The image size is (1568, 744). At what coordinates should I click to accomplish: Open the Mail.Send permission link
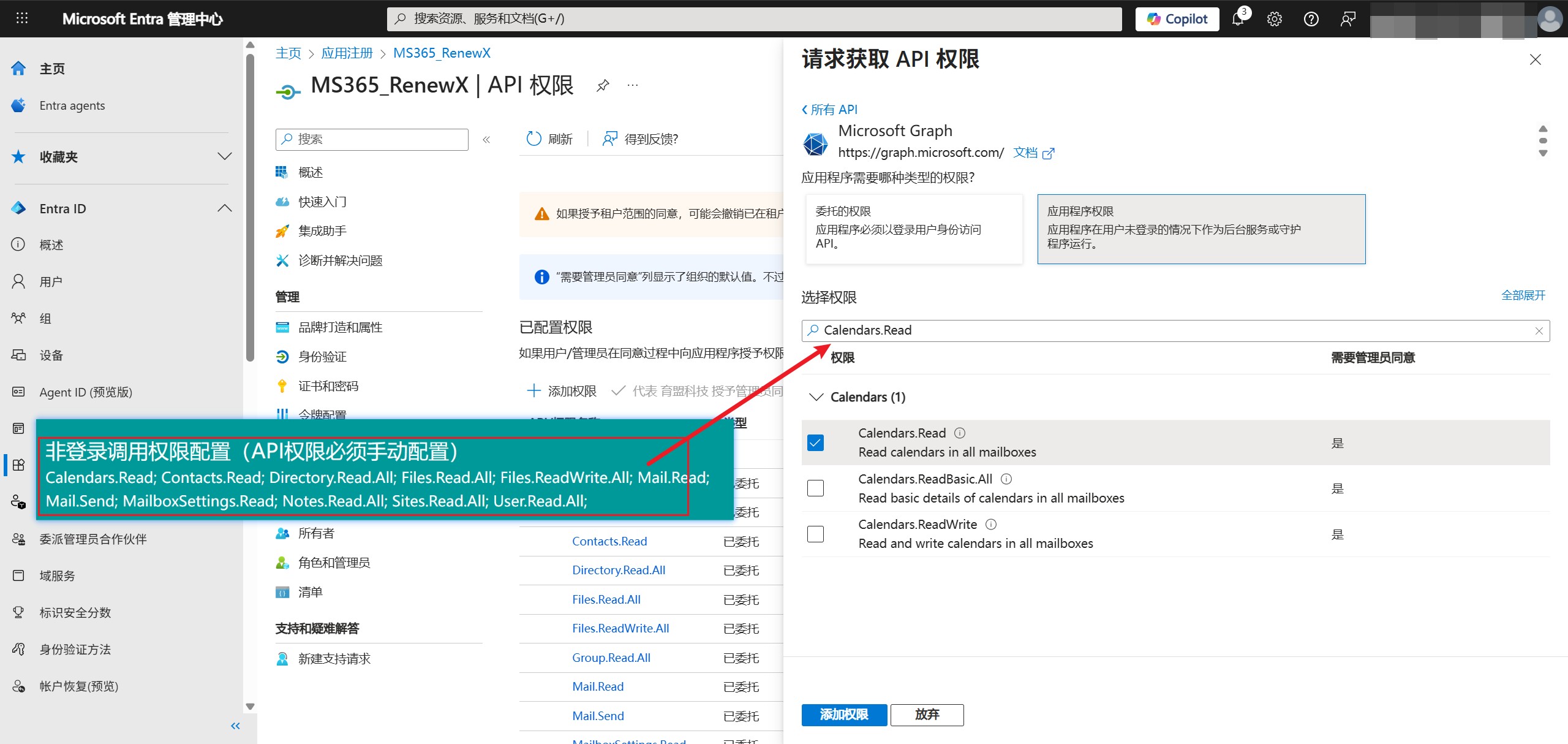(x=598, y=716)
